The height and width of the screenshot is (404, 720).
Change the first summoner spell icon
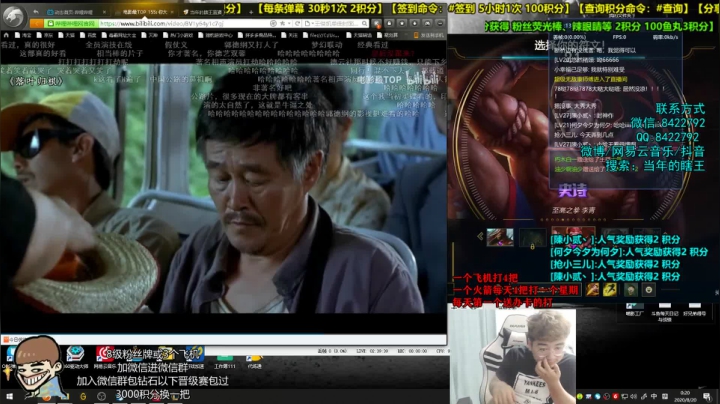(592, 290)
